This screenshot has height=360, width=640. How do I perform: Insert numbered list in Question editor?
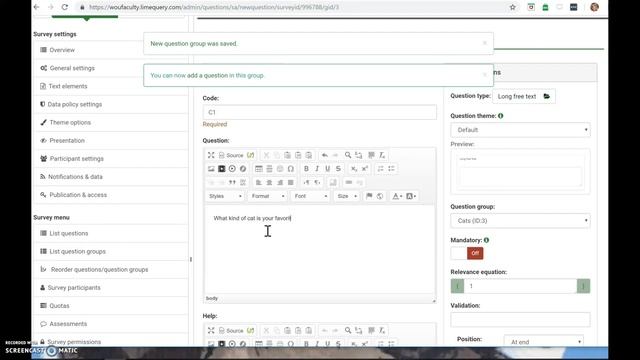point(380,169)
